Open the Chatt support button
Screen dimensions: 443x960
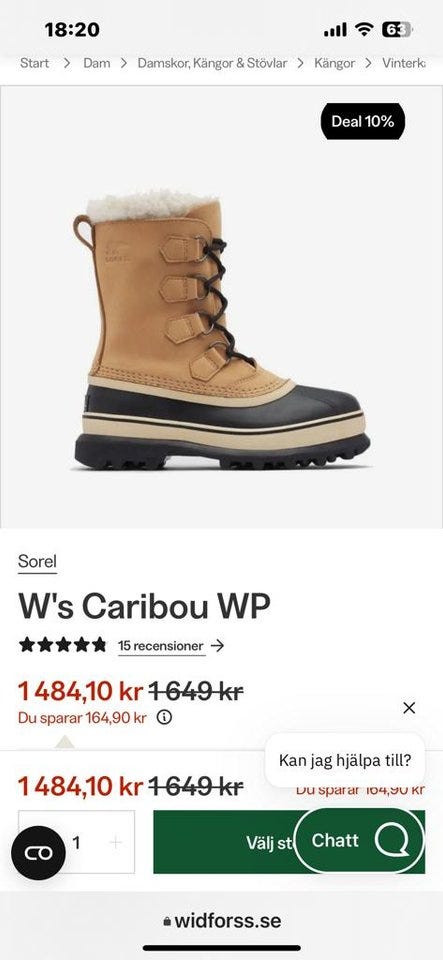(359, 841)
